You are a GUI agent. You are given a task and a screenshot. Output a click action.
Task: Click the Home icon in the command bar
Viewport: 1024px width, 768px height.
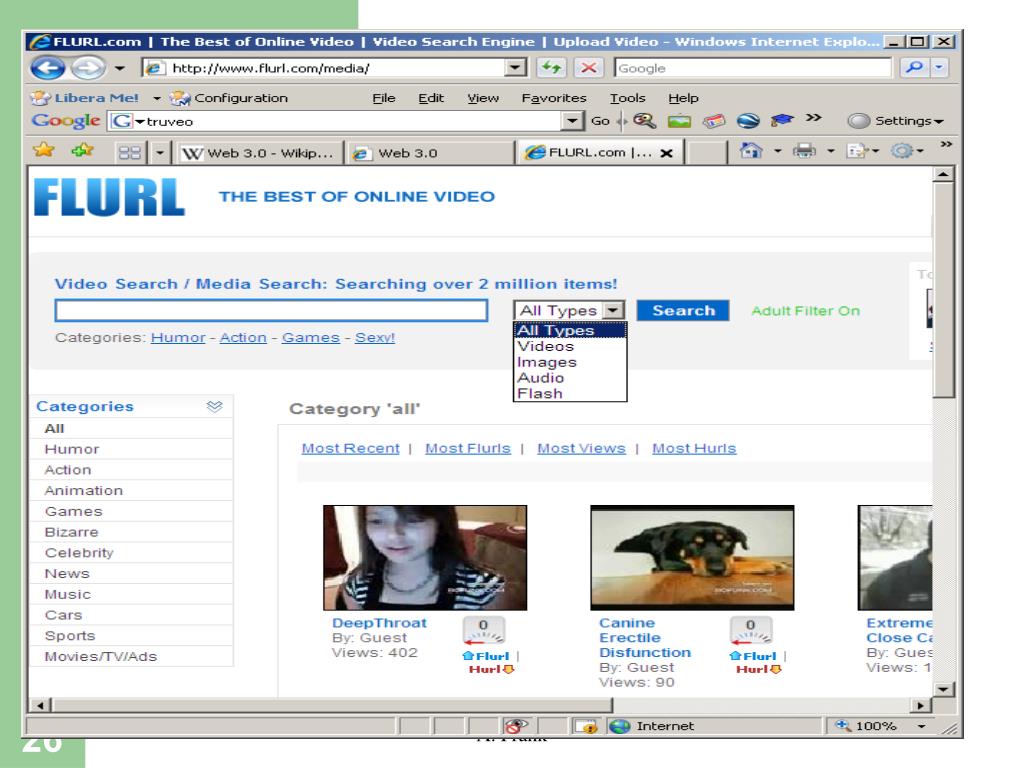coord(750,151)
